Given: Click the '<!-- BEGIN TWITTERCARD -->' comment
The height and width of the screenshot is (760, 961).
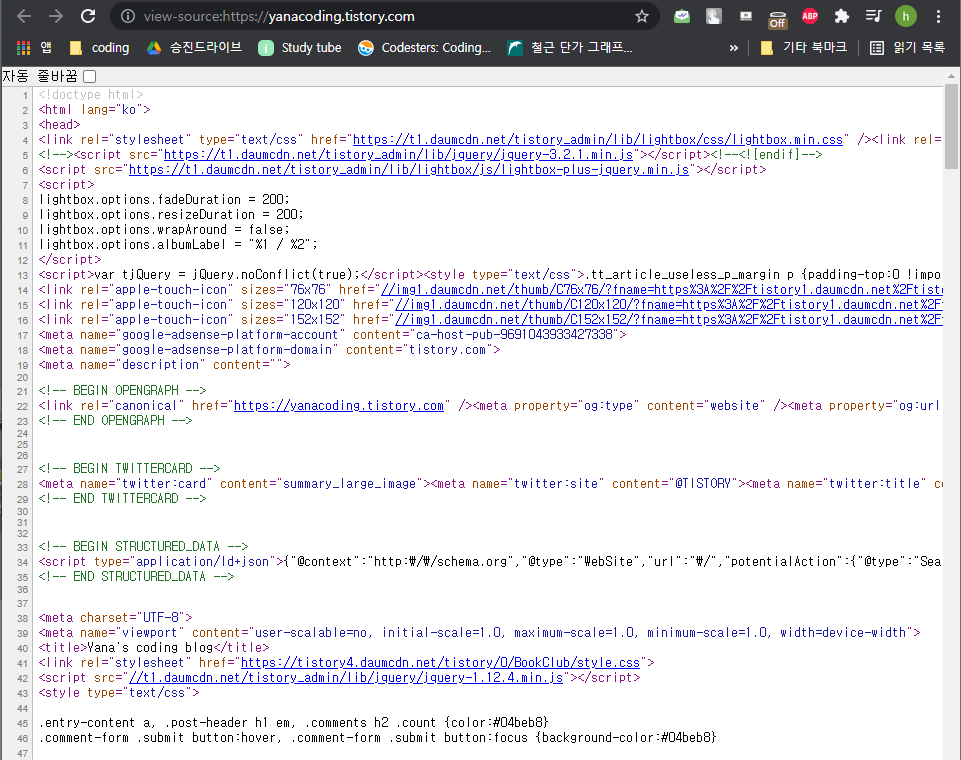Looking at the screenshot, I should coord(129,468).
